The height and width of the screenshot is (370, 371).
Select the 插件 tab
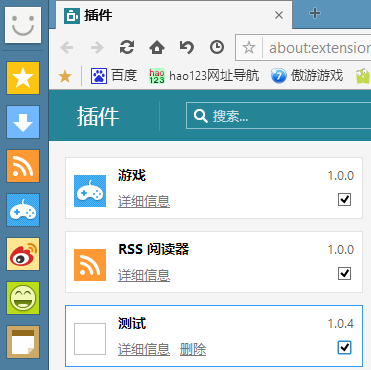(174, 15)
